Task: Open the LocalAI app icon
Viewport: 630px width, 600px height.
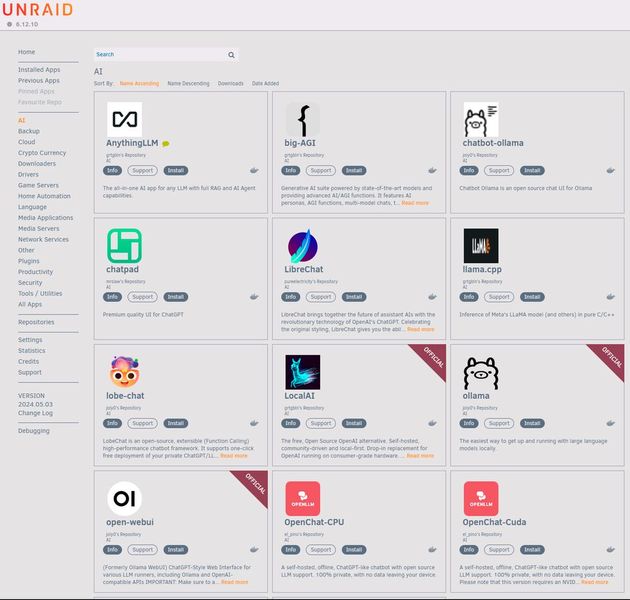Action: click(303, 372)
